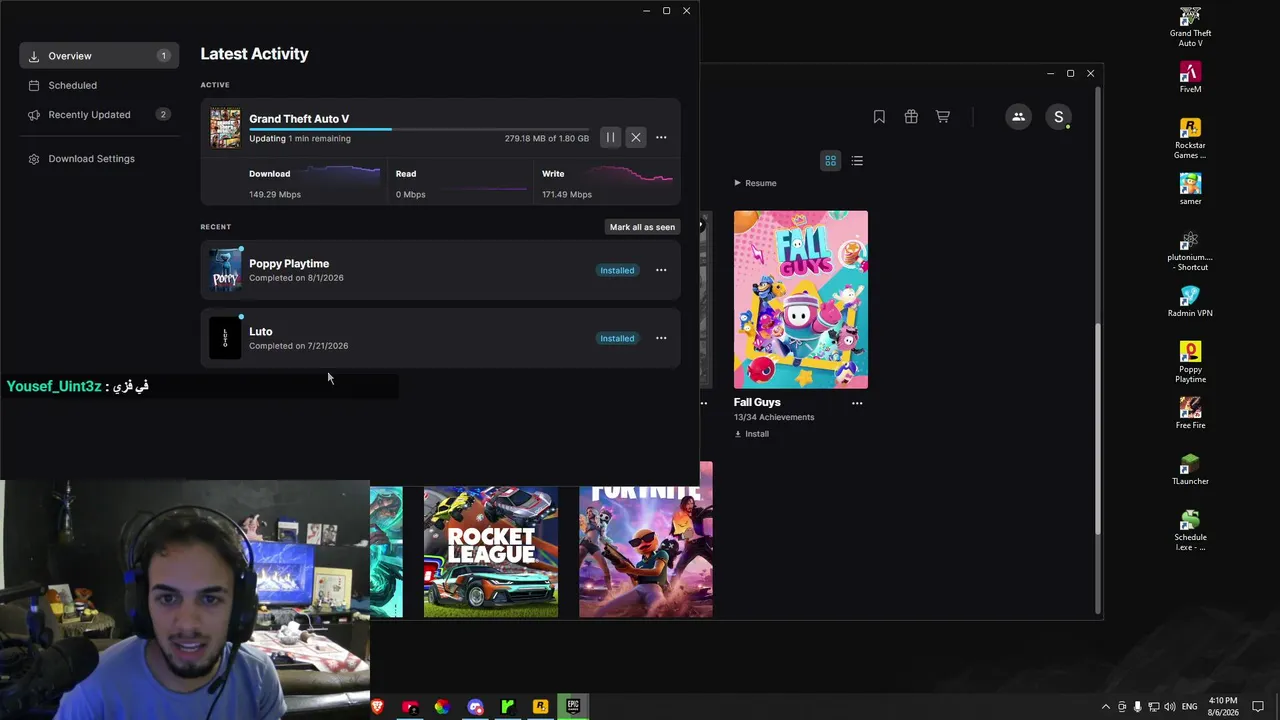Pause the Grand Theft Auto V update
Image resolution: width=1280 pixels, height=720 pixels.
(610, 137)
